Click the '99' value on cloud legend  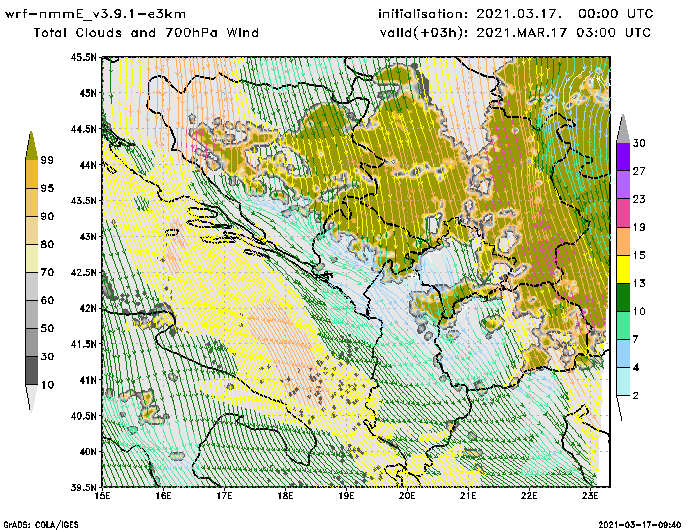point(47,160)
